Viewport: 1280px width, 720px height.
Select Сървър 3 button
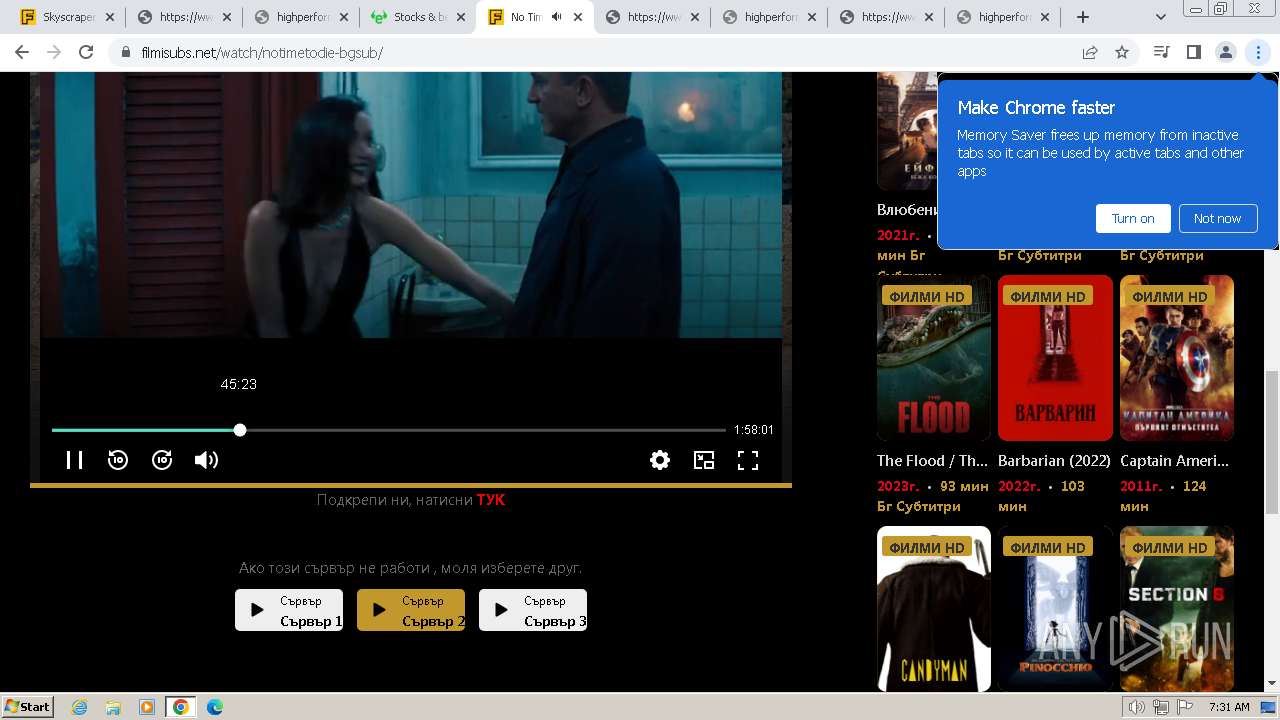tap(533, 610)
